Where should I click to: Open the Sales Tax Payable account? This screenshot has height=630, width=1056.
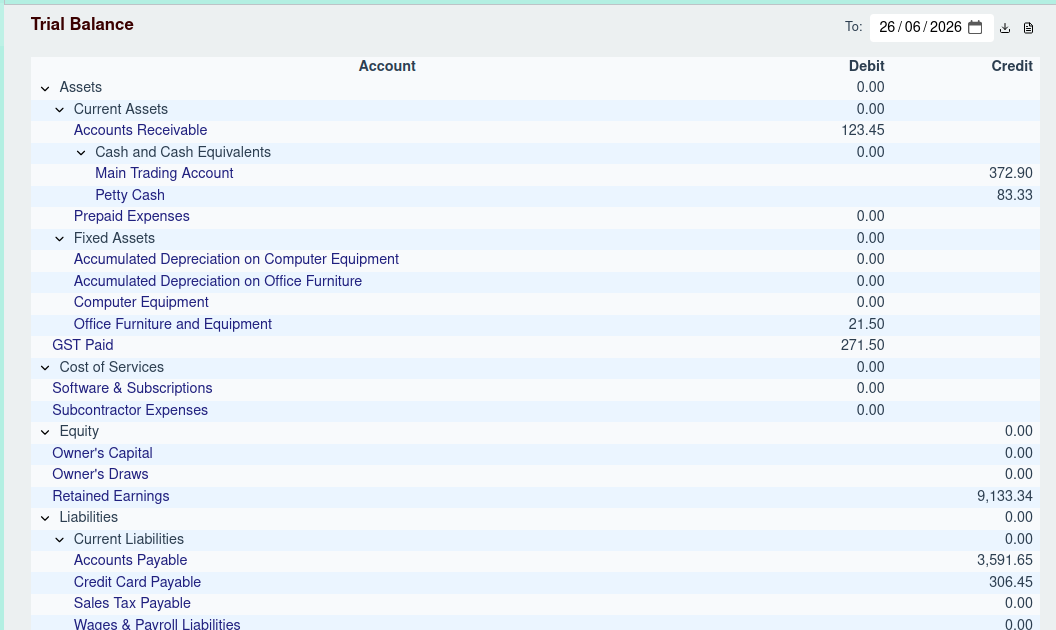click(132, 603)
